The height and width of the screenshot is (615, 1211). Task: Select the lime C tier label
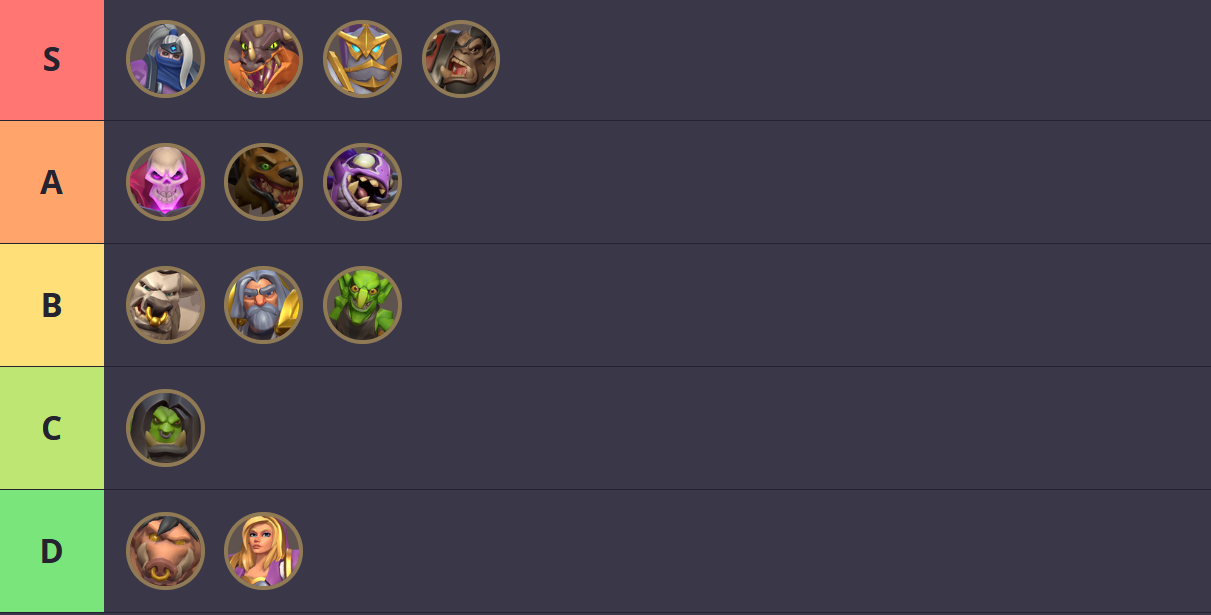[52, 428]
